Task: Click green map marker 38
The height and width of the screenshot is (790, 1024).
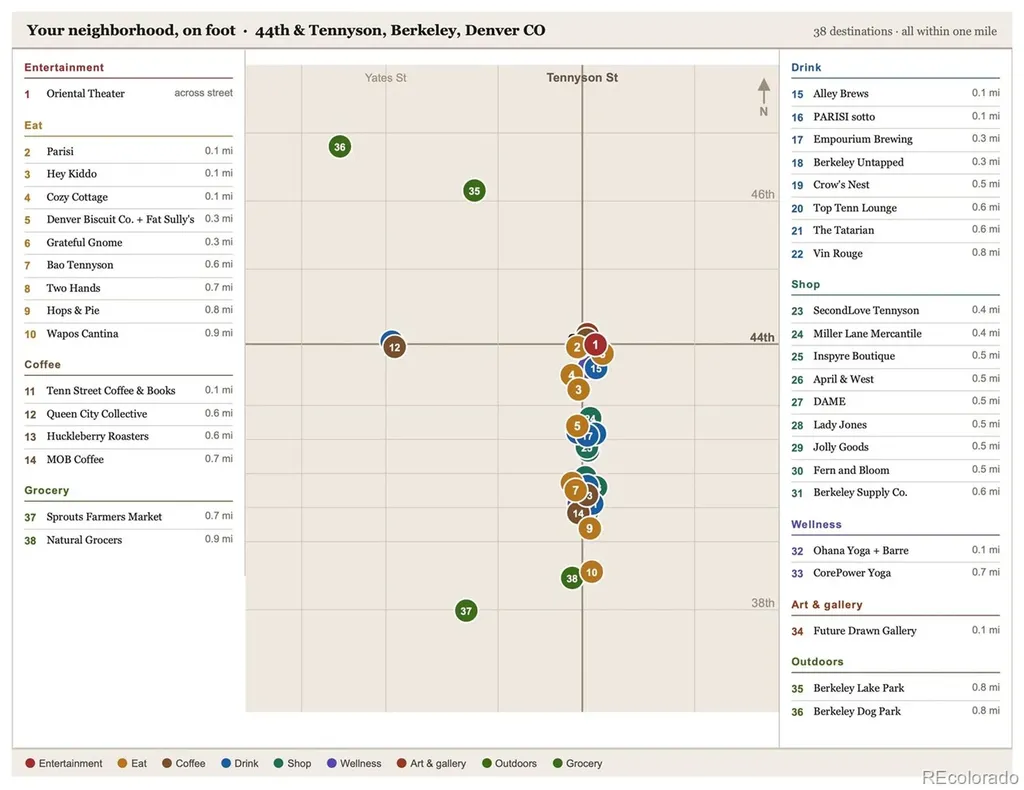Action: coord(571,578)
